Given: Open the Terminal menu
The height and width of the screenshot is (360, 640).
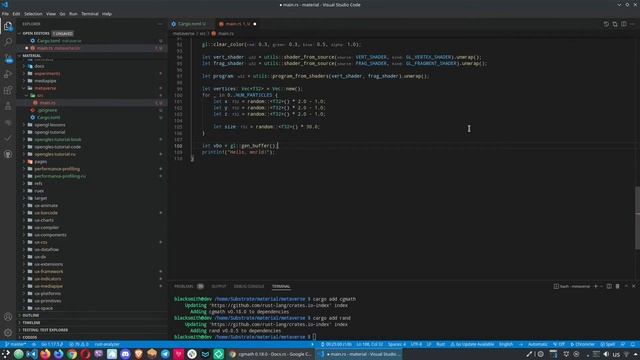Looking at the screenshot, I should [89, 13].
